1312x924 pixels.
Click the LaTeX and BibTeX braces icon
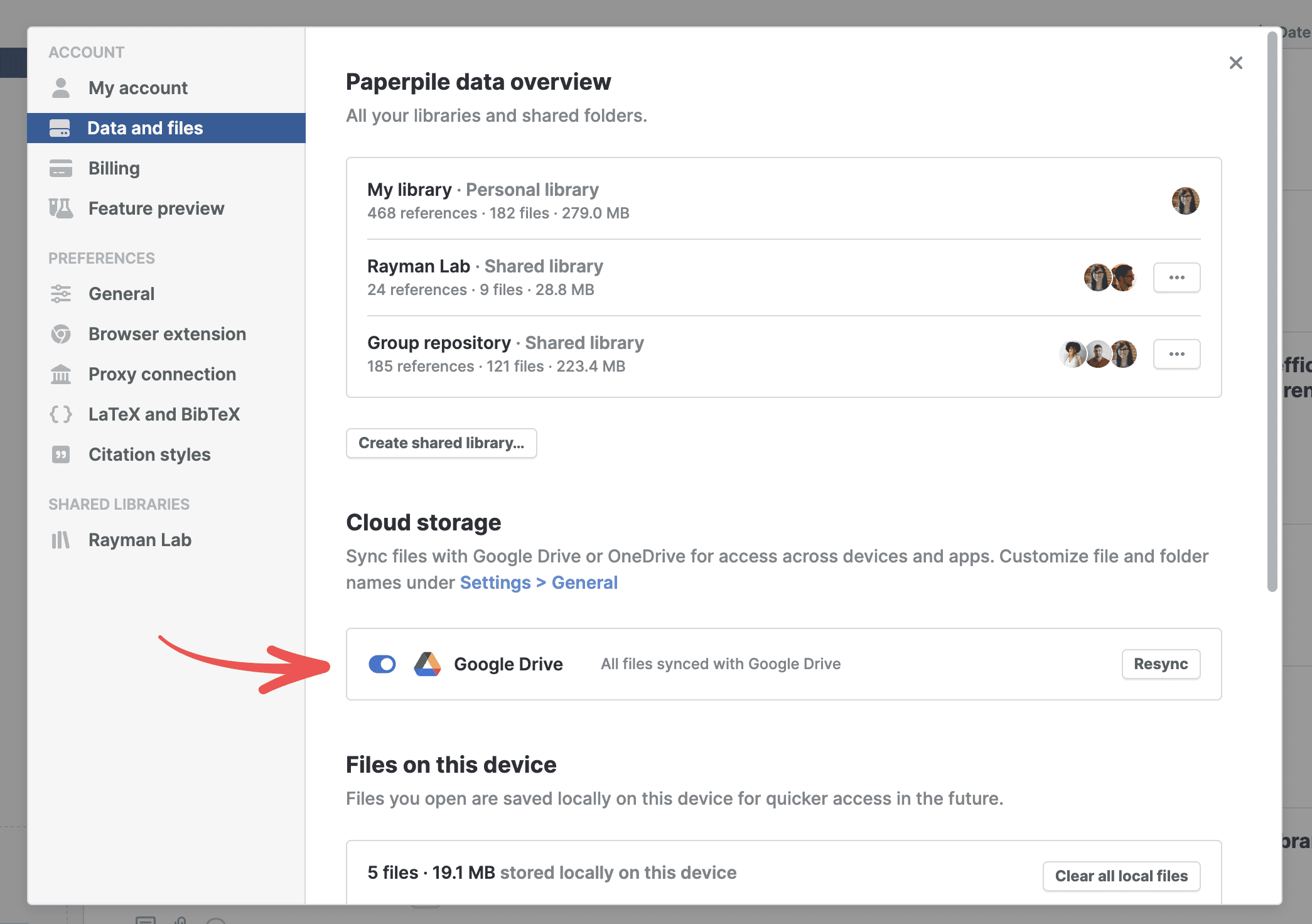tap(61, 414)
